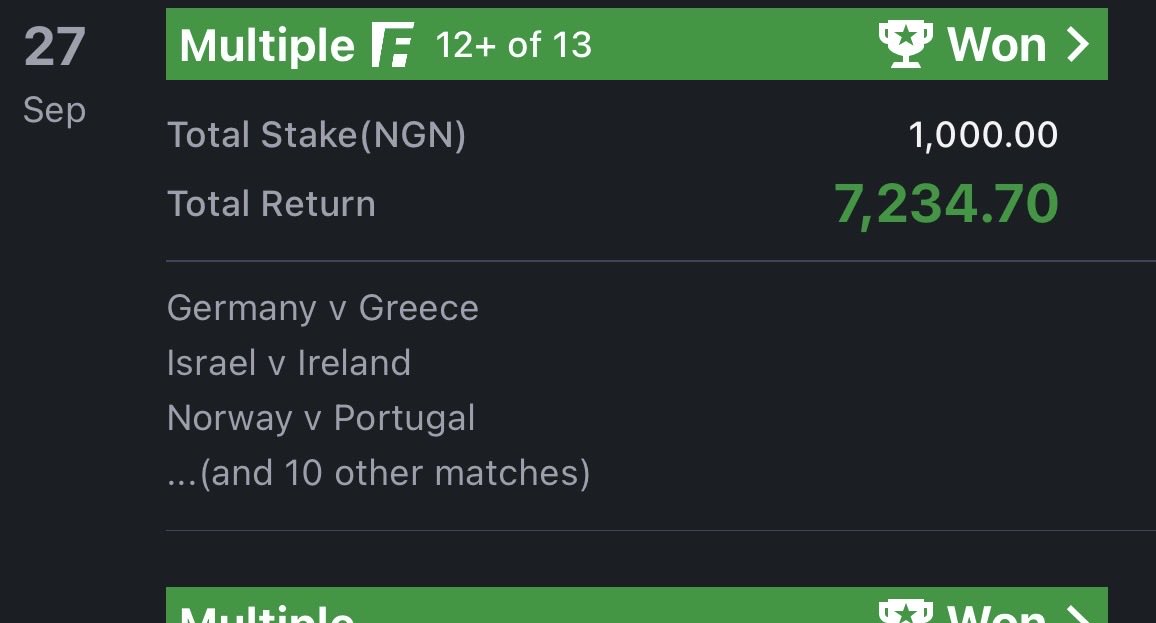Screen dimensions: 1156x623
Task: Click the Won status label
Action: 997,44
